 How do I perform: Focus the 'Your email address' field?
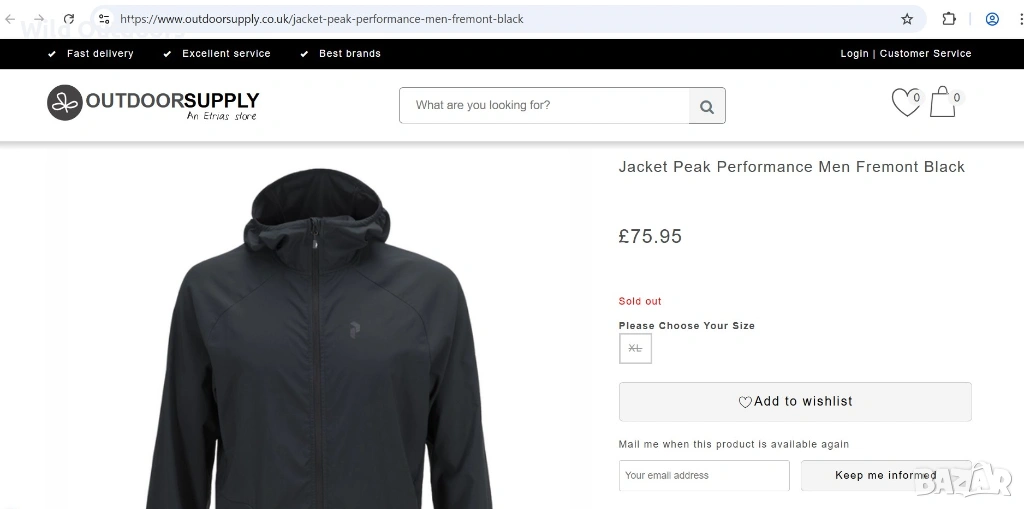tap(704, 476)
